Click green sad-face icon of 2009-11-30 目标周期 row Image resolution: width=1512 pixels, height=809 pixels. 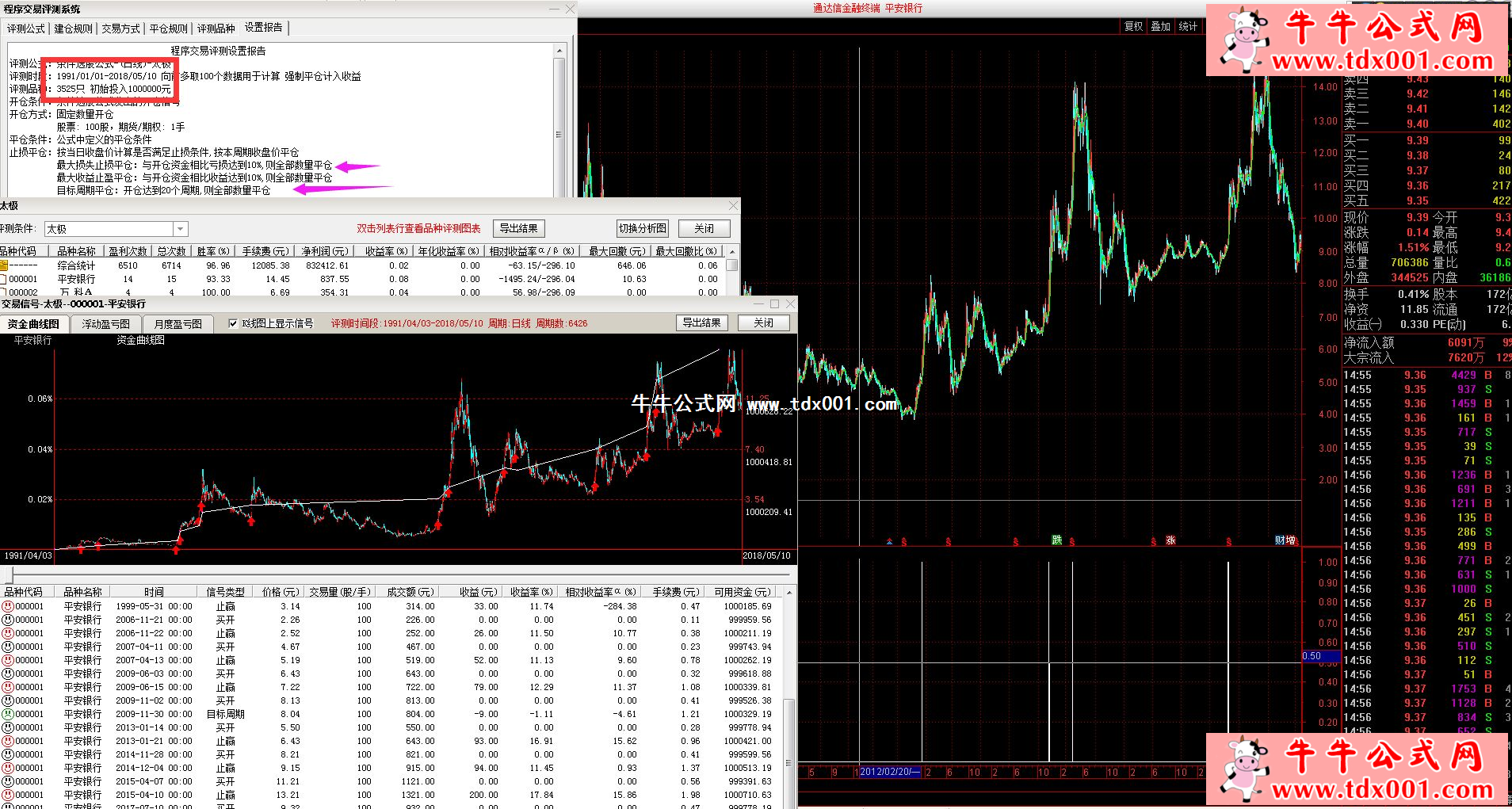[x=8, y=714]
